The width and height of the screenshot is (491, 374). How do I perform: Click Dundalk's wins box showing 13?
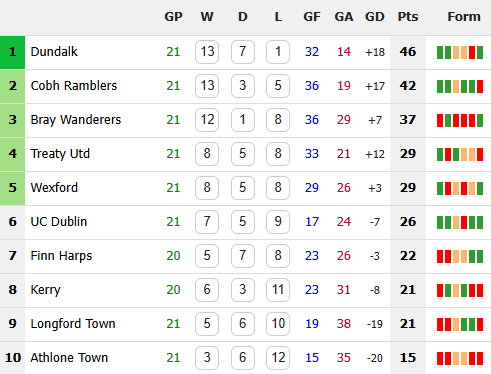click(x=207, y=52)
